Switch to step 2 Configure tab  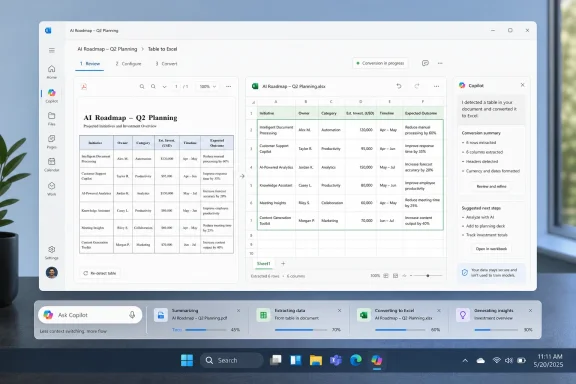coord(128,64)
